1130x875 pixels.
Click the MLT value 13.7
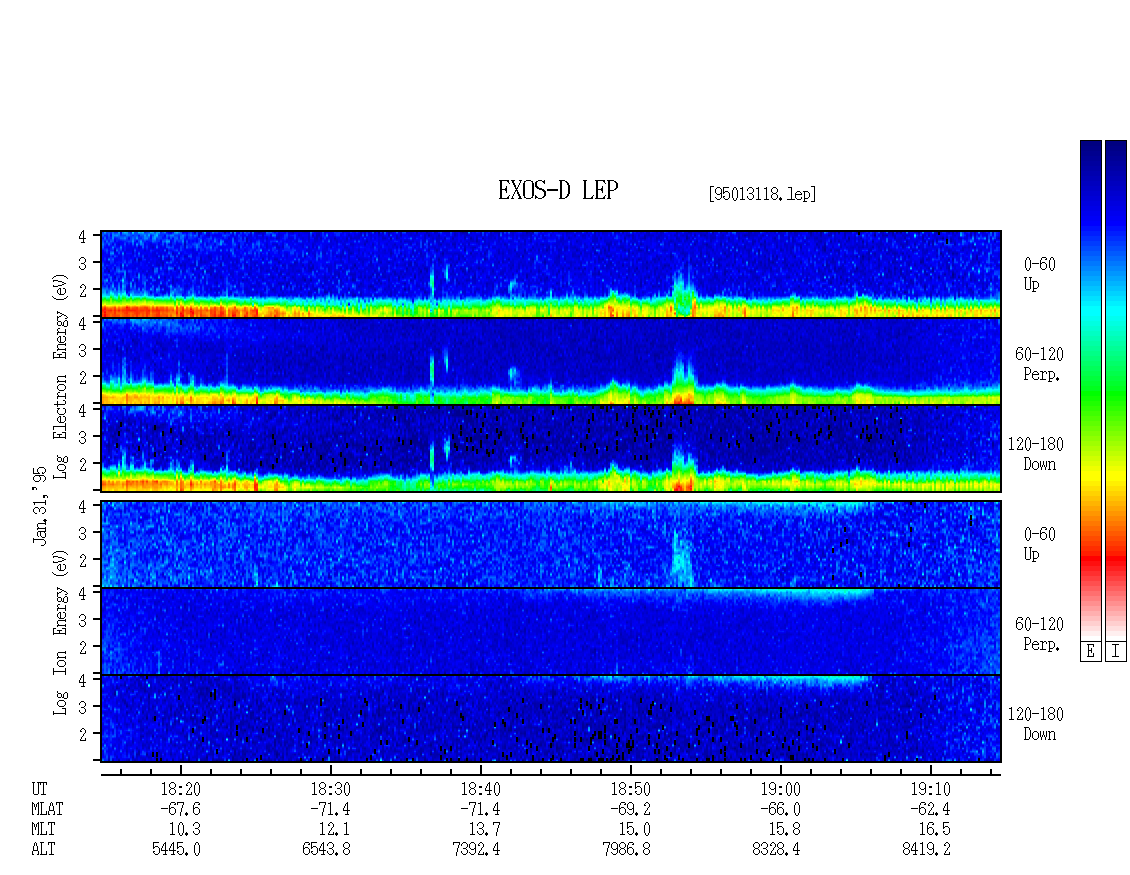pyautogui.click(x=485, y=830)
